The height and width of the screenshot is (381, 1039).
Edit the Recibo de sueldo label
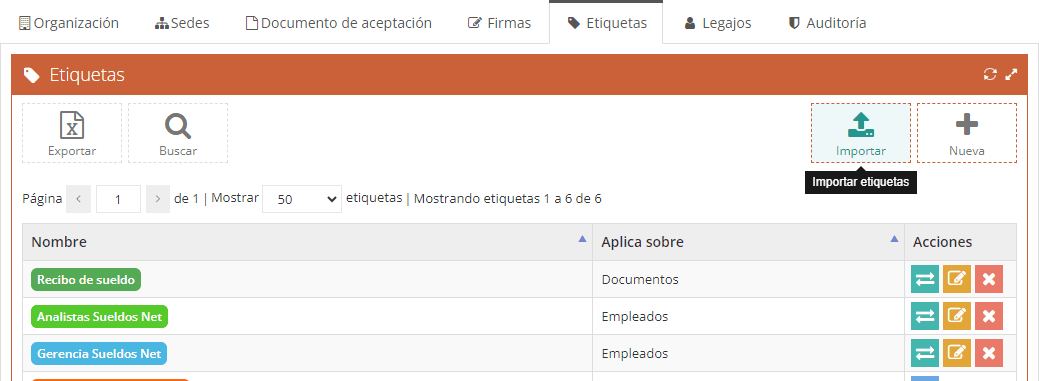tap(957, 280)
